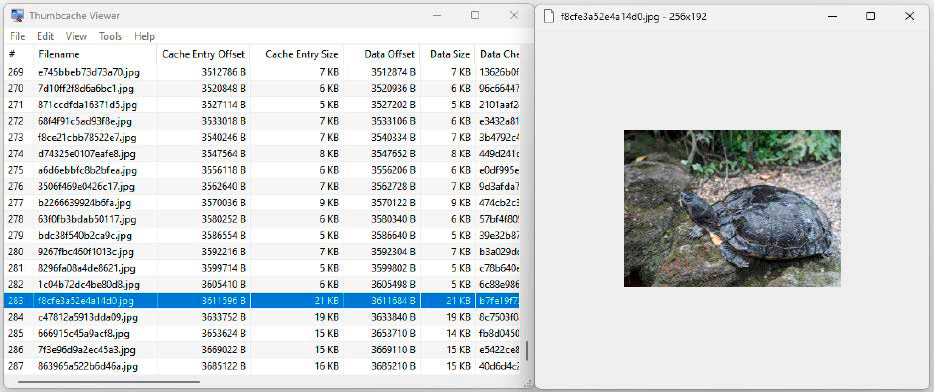Open the File menu
The width and height of the screenshot is (934, 392).
[x=17, y=36]
